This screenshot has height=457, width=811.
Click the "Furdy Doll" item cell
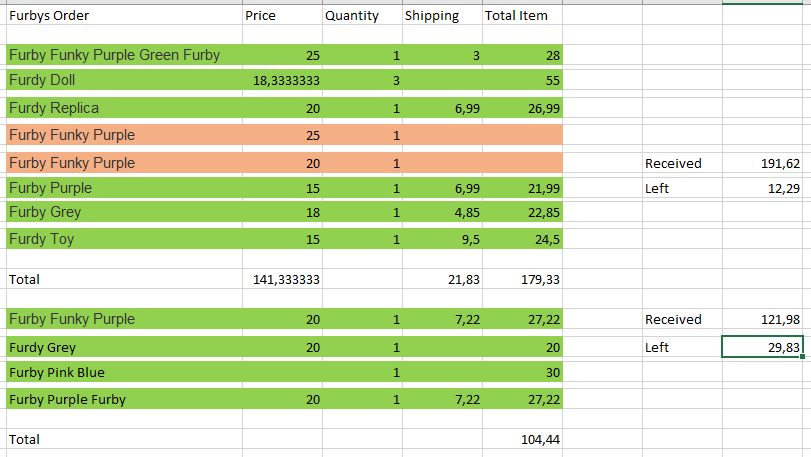click(42, 80)
